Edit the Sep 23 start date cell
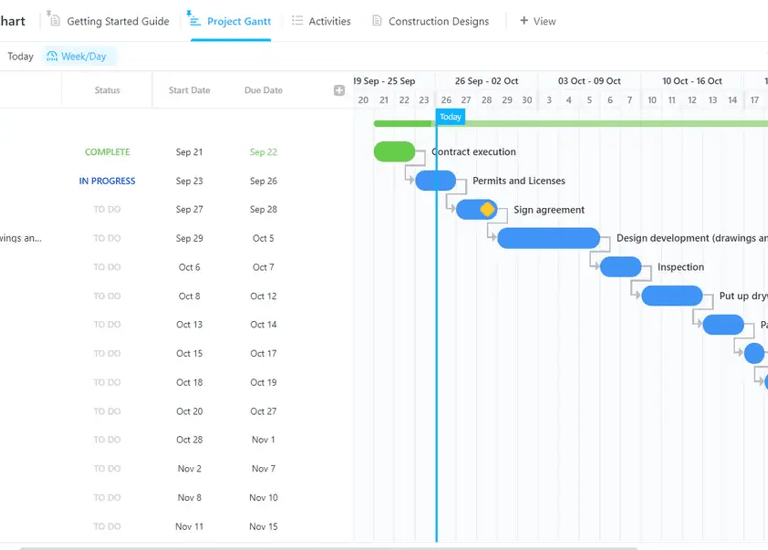The height and width of the screenshot is (550, 768). point(190,181)
